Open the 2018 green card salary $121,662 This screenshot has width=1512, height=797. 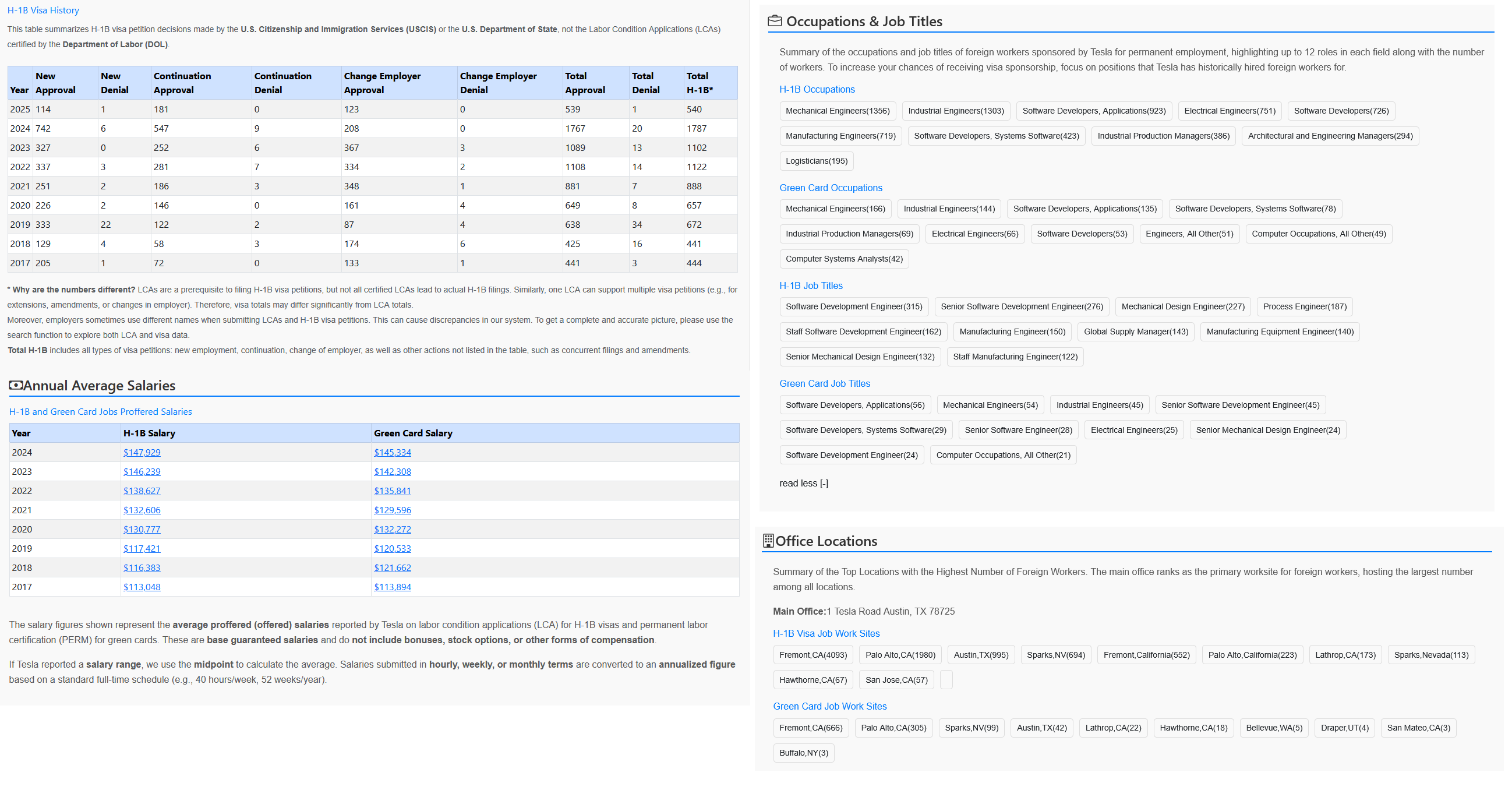tap(393, 568)
